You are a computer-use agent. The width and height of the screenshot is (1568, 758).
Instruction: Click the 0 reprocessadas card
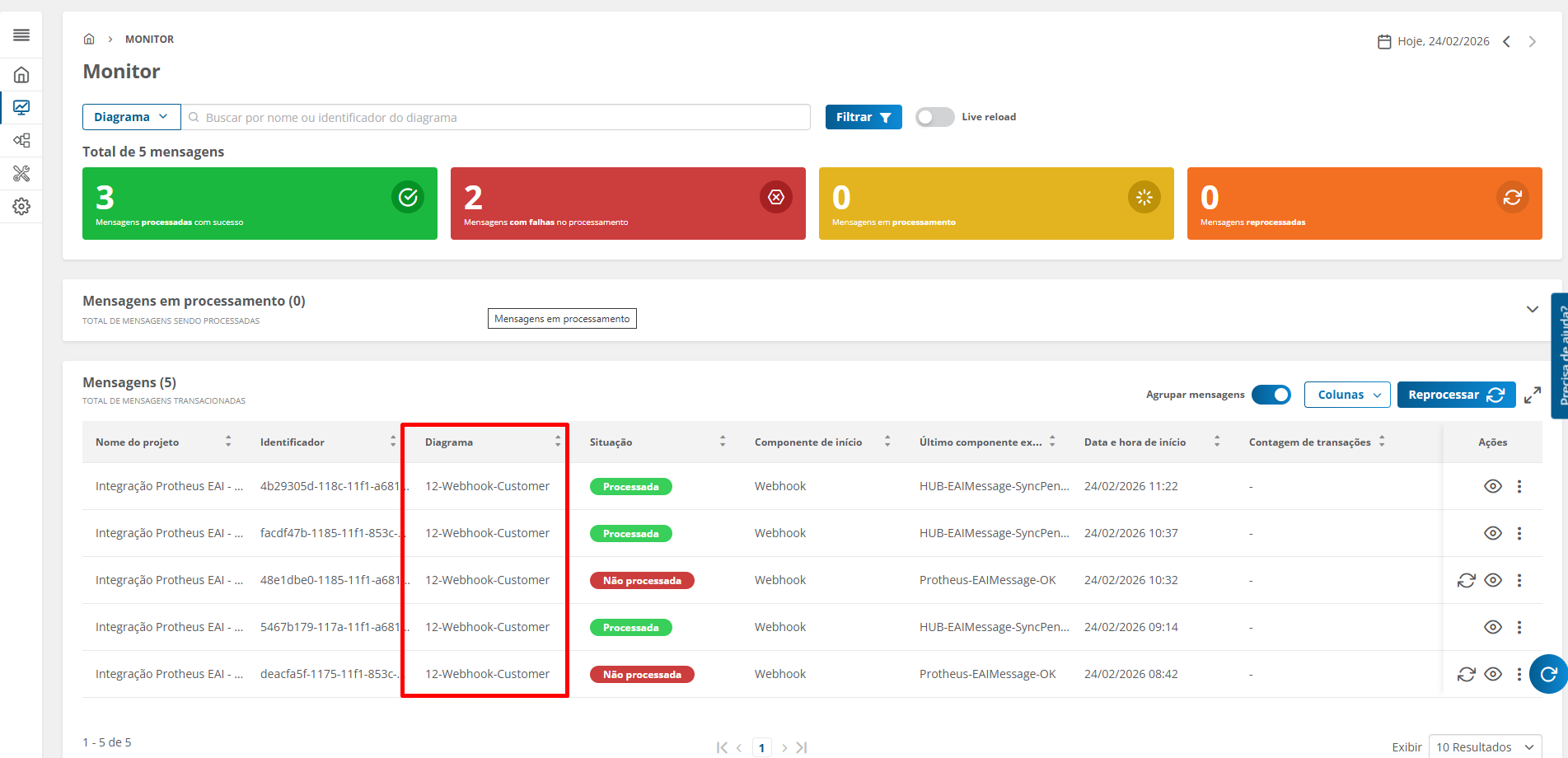[x=1364, y=204]
